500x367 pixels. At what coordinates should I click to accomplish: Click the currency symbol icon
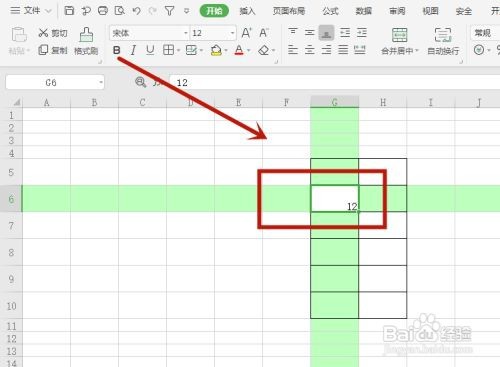[x=479, y=50]
